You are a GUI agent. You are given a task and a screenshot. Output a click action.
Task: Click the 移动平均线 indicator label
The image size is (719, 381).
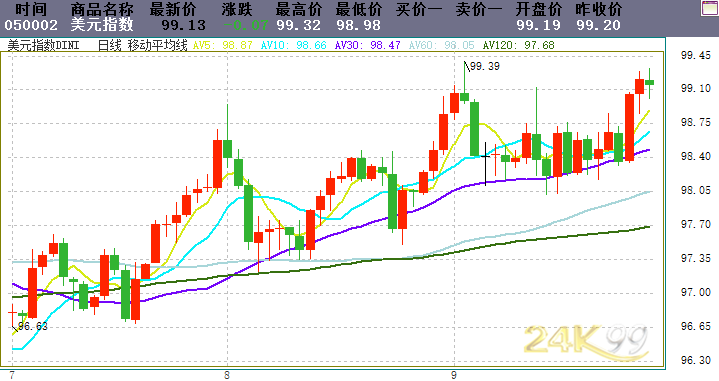158,45
